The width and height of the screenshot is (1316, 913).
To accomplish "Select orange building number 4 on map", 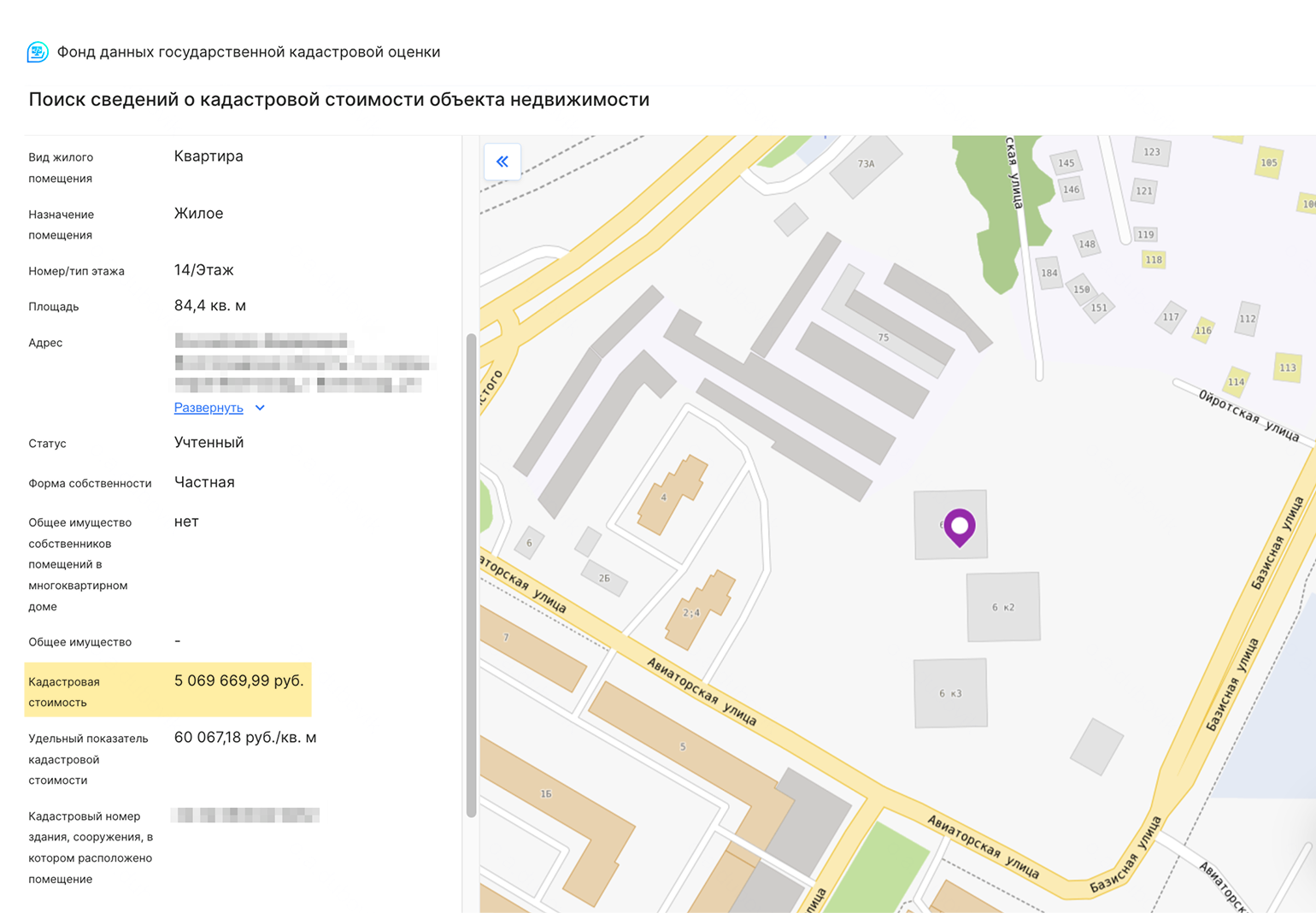I will coord(669,496).
